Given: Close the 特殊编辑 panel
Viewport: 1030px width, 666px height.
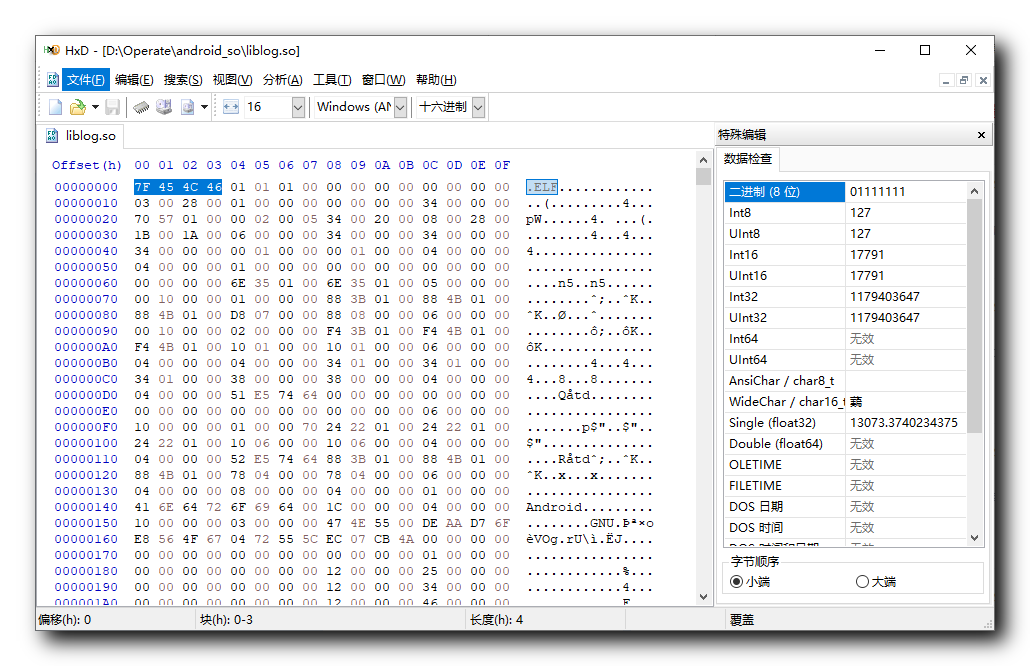Looking at the screenshot, I should 979,135.
